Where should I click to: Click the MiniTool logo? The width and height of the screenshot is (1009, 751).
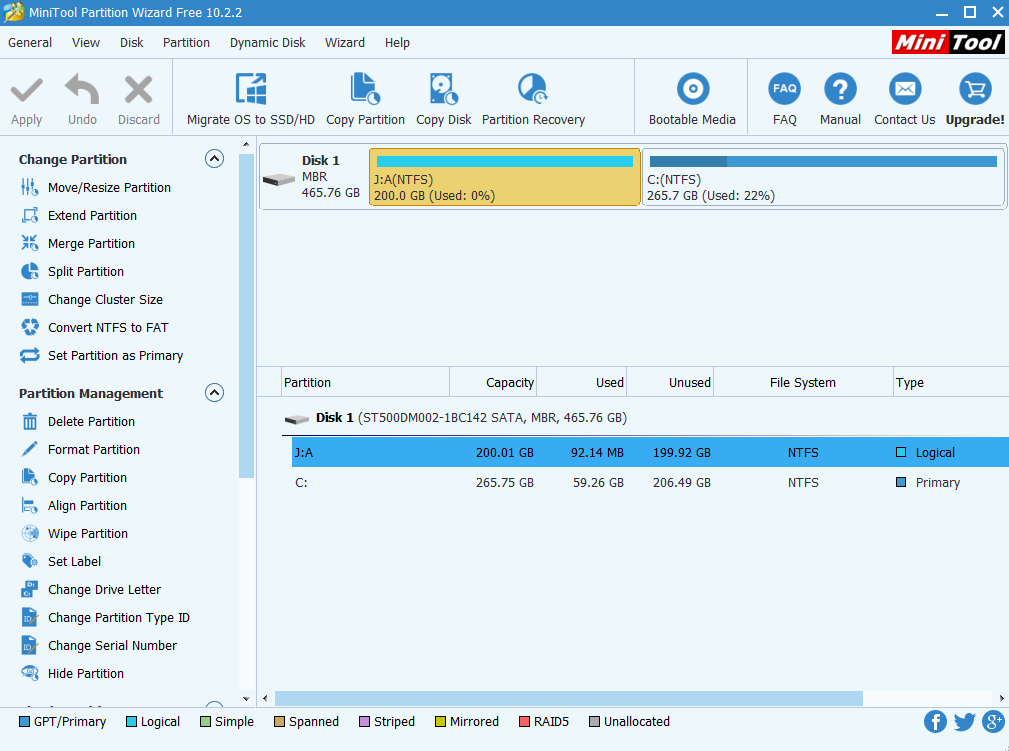pyautogui.click(x=948, y=42)
